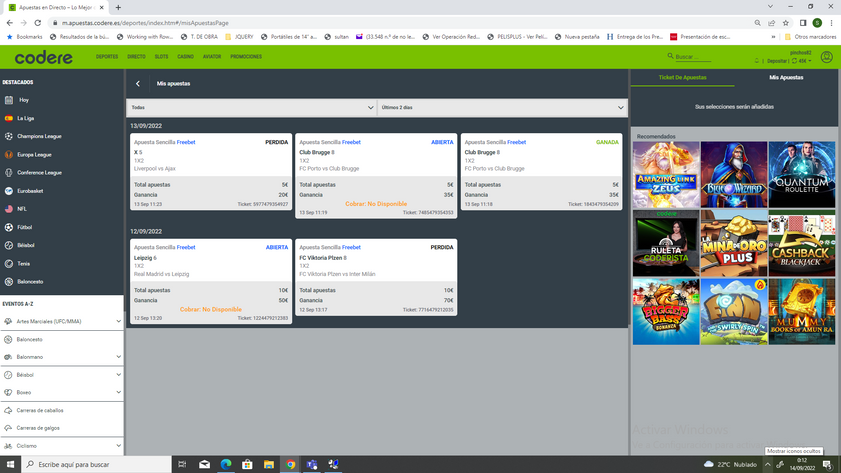Click the Depositar link
841x473 pixels.
777,61
